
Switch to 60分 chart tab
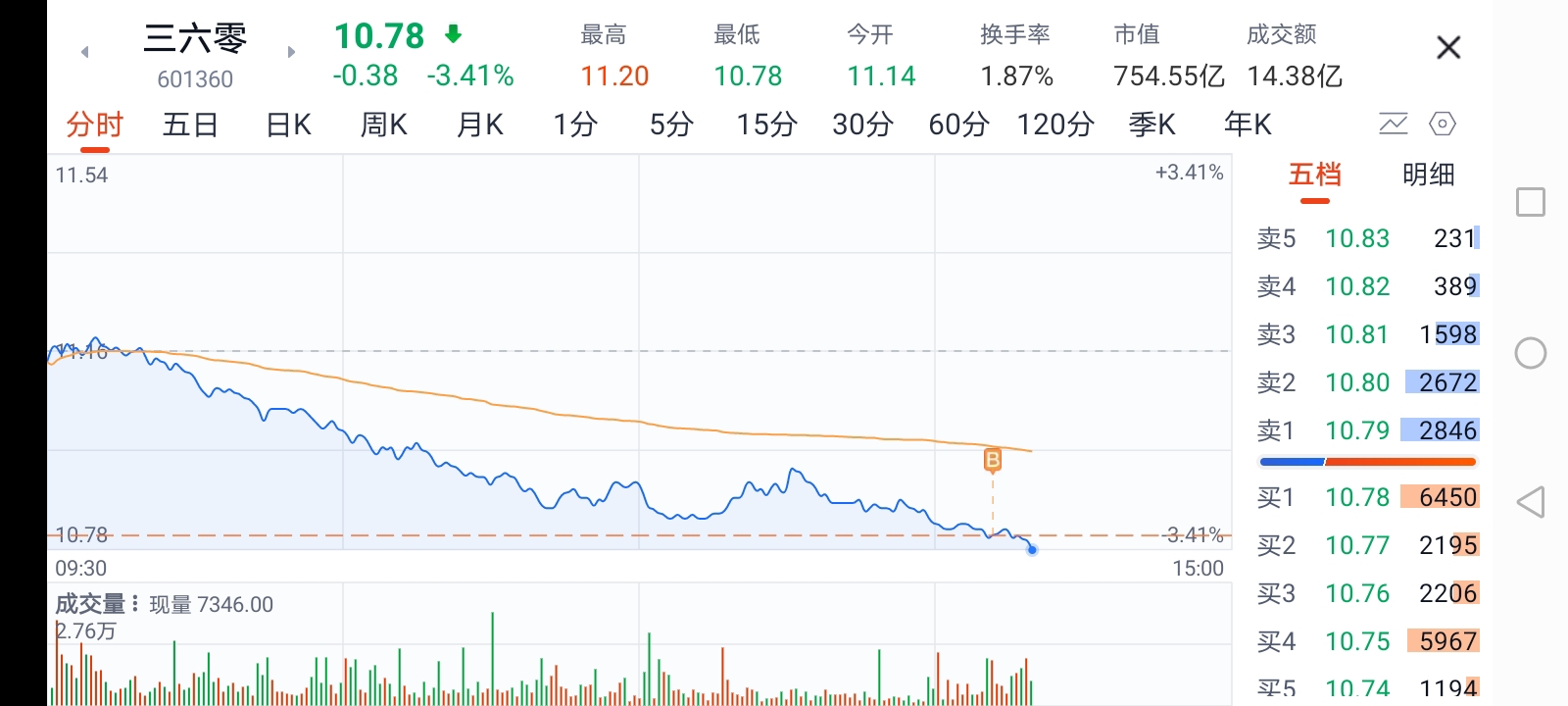(958, 126)
